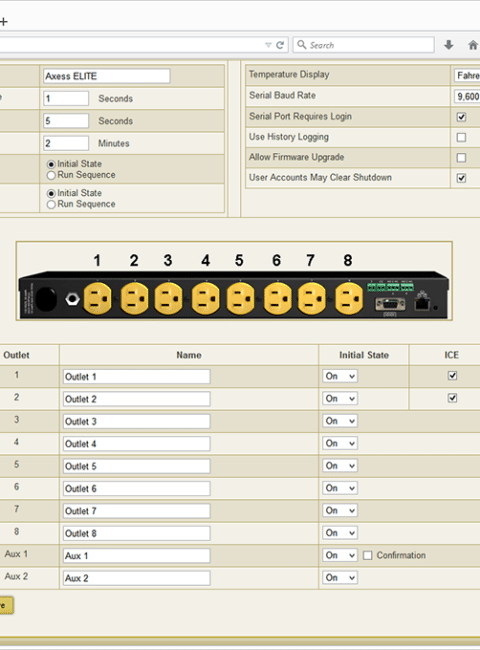Viewport: 480px width, 650px height.
Task: Edit the Outlet 5 name field
Action: coord(136,466)
